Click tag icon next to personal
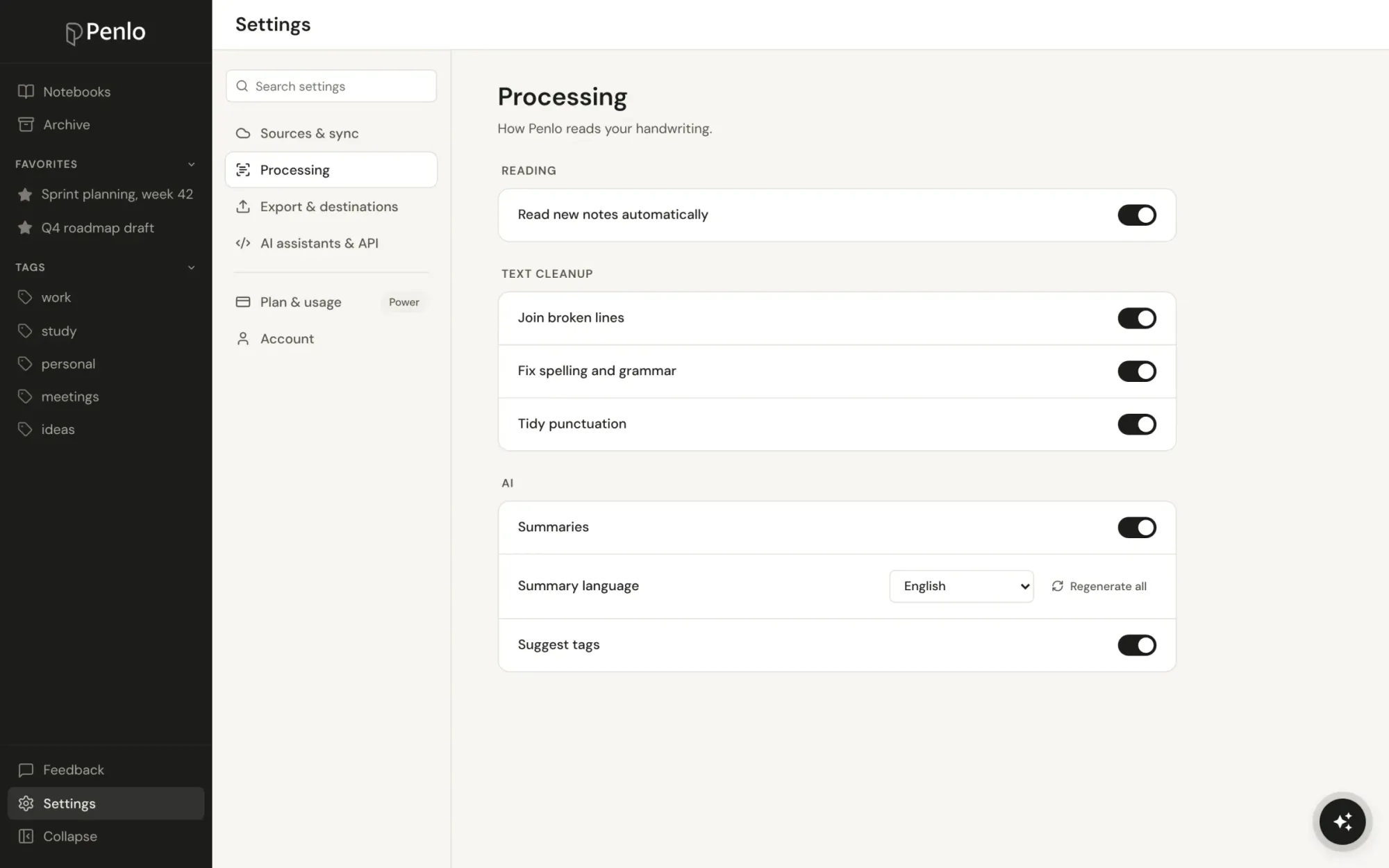This screenshot has width=1389, height=868. [25, 363]
